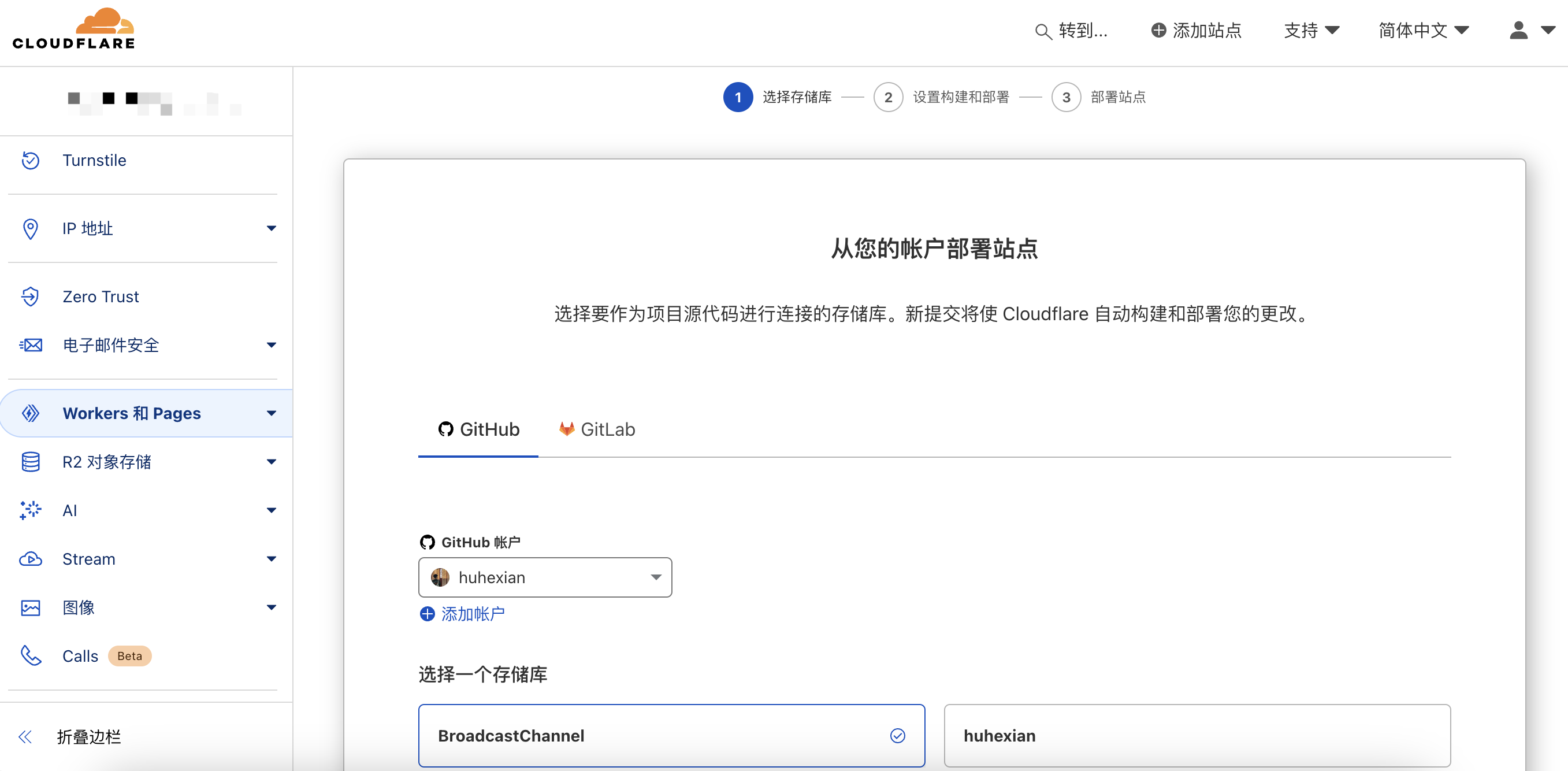
Task: Click the AI sparkle icon
Action: pyautogui.click(x=31, y=510)
